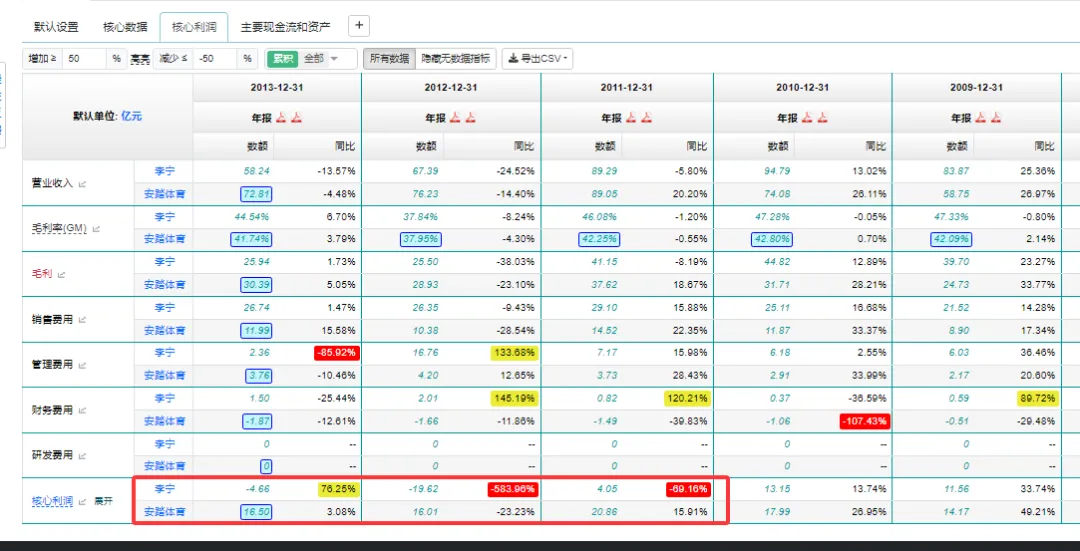
Task: Open left PDF icon under 2009-12-31 年报
Action: [x=979, y=118]
